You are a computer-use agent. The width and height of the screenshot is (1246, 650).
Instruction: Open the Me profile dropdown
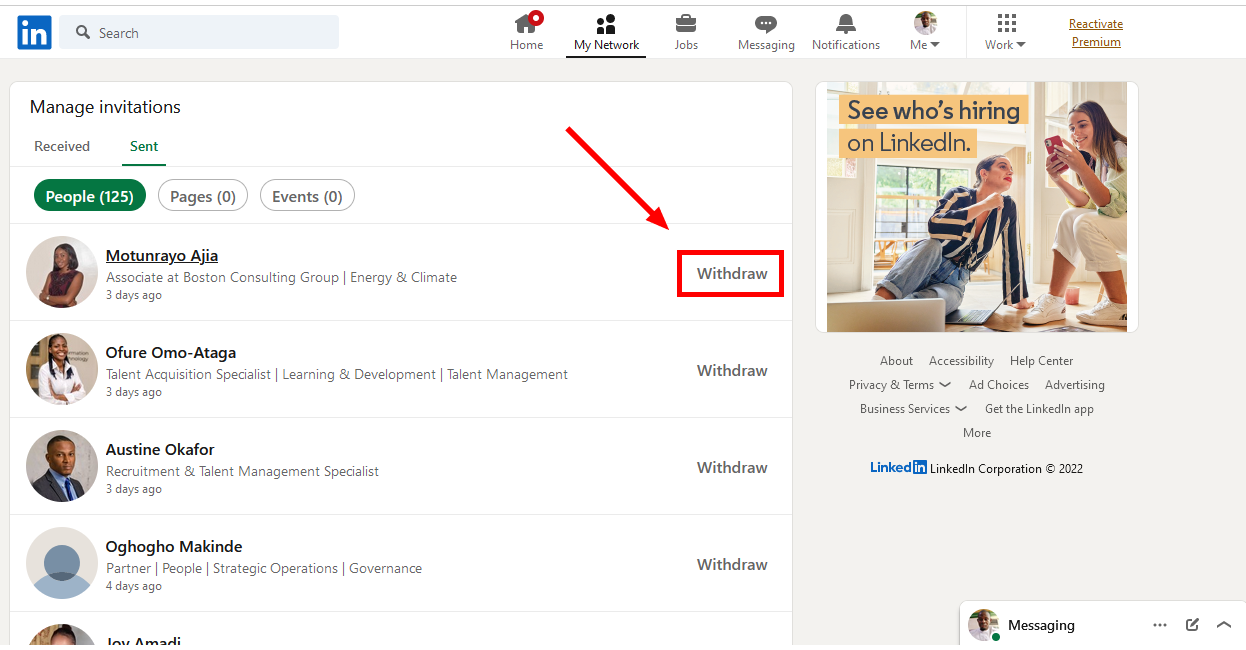[x=925, y=32]
